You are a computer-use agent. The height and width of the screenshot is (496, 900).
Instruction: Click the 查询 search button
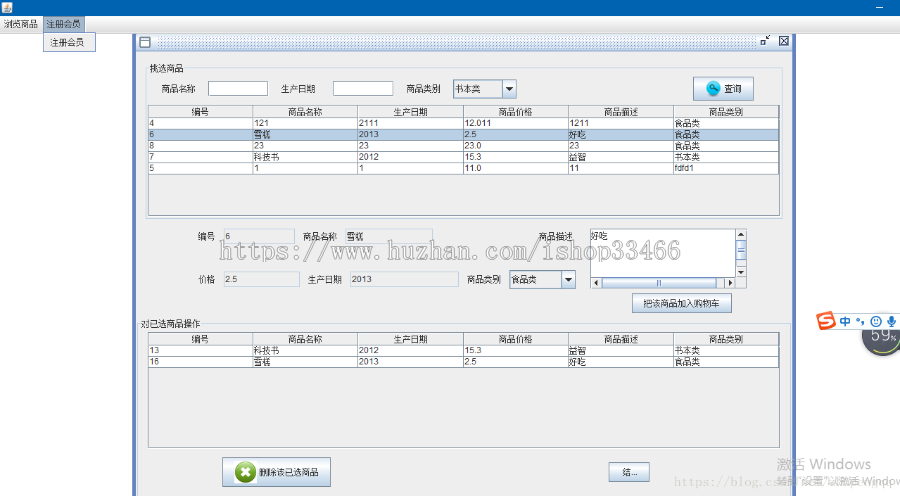coord(723,89)
